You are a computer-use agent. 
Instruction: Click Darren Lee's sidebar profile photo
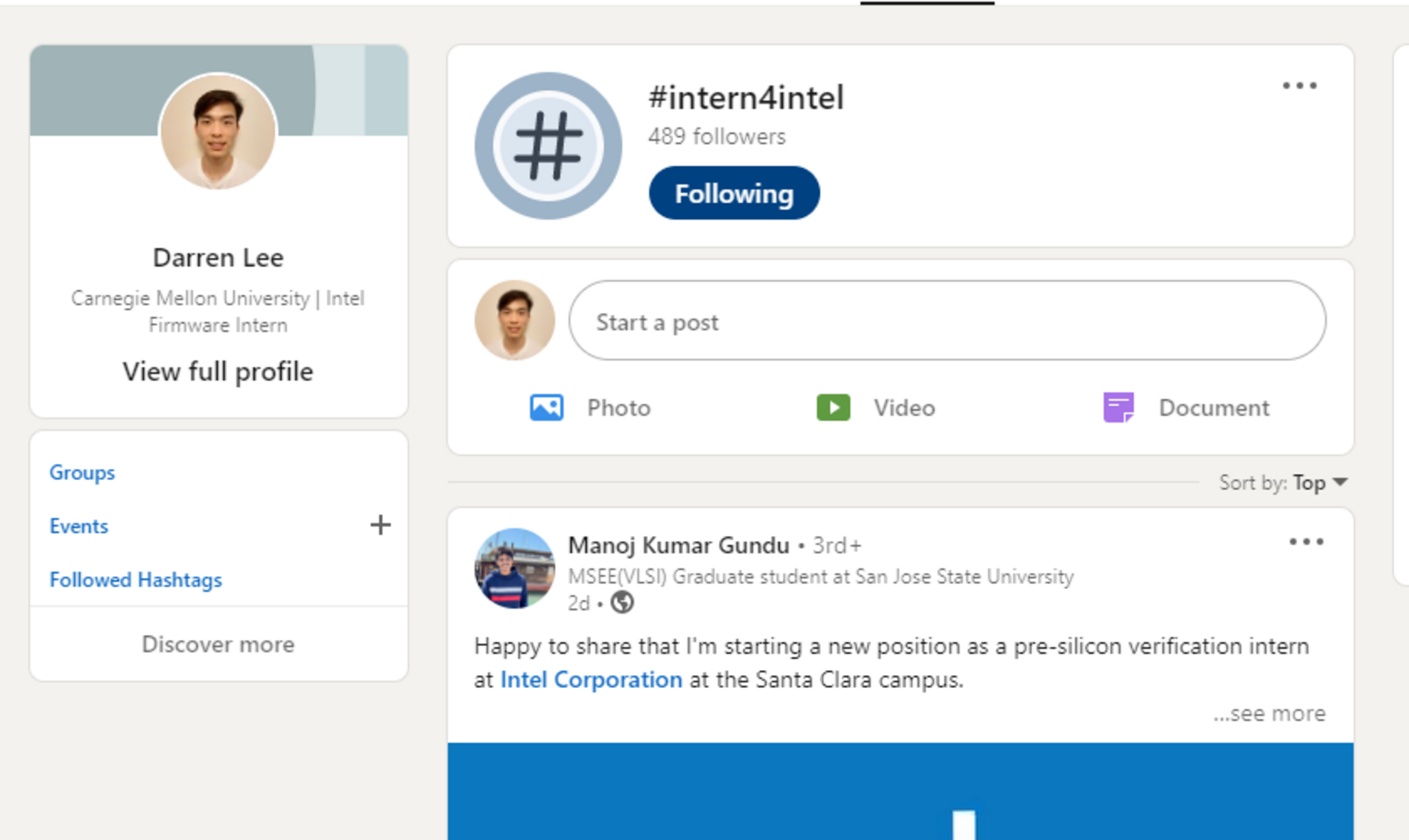218,131
